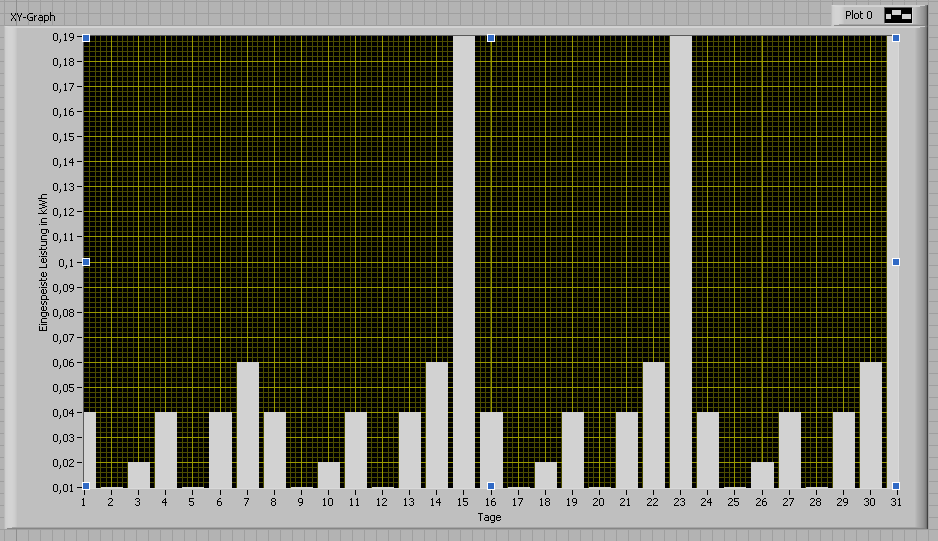Click the blue handle at the bottom-right plot corner
938x541 pixels.
coord(896,486)
